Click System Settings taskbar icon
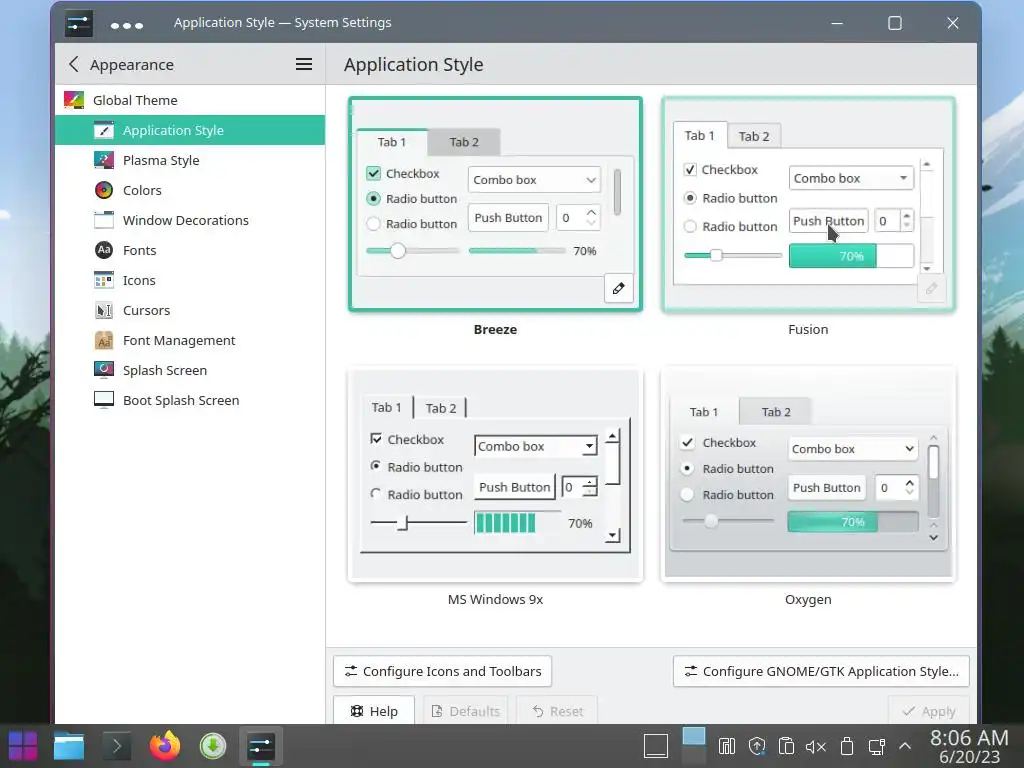The height and width of the screenshot is (768, 1024). coord(261,746)
